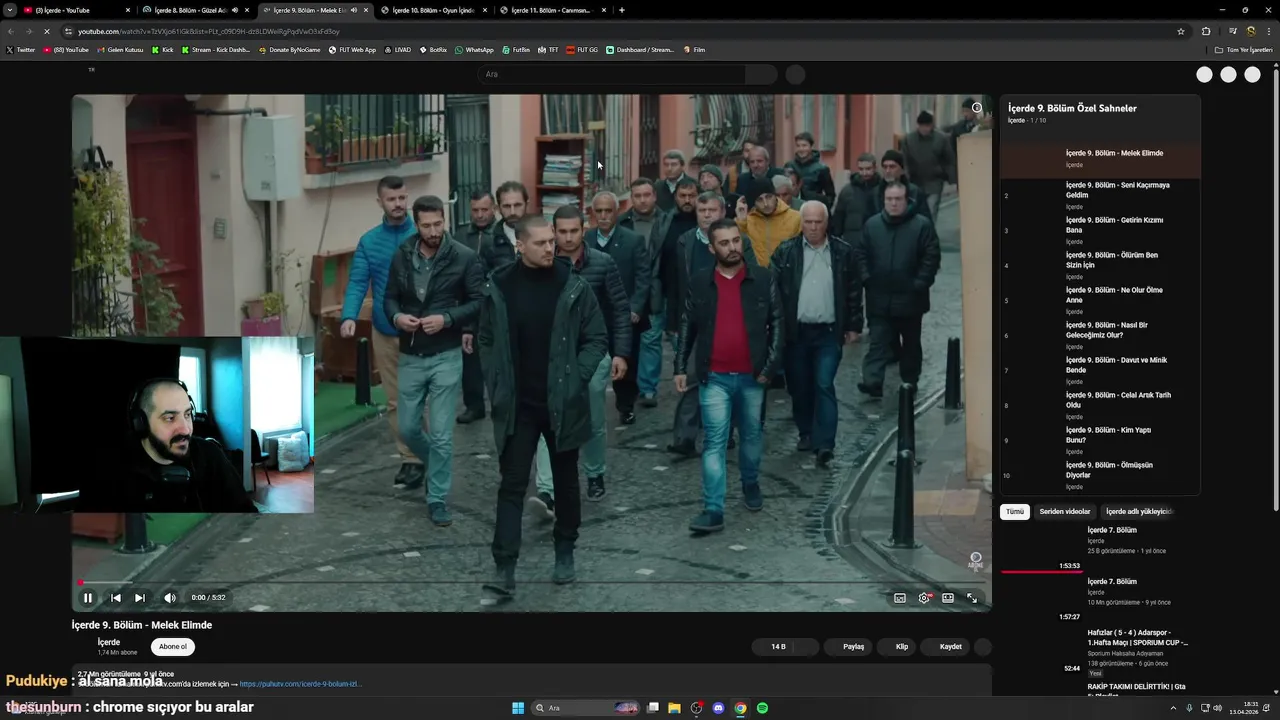Play playlist item "Ölmüşsün Diyorlar"
Screen dimensions: 1280x720
pyautogui.click(x=1100, y=475)
